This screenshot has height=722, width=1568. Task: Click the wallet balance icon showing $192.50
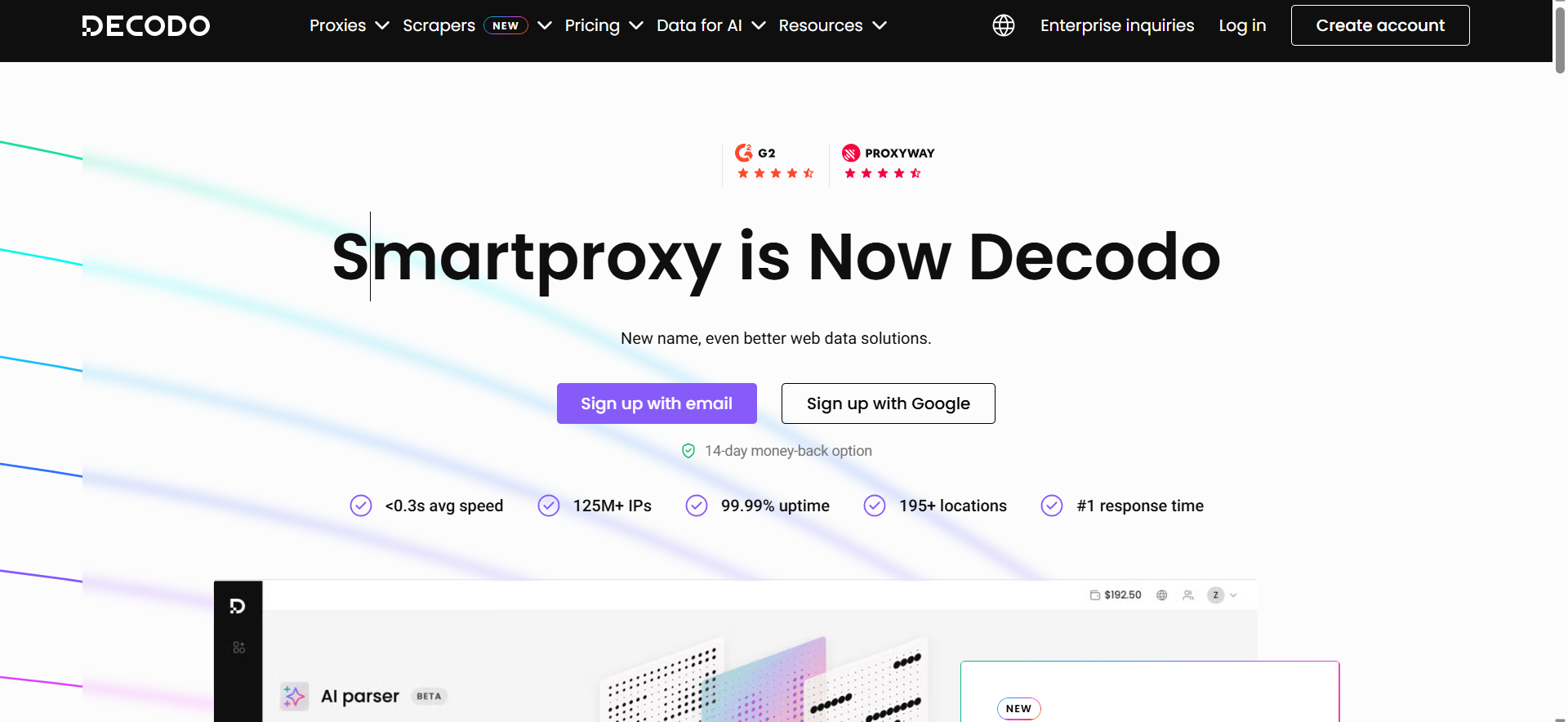coord(1095,595)
